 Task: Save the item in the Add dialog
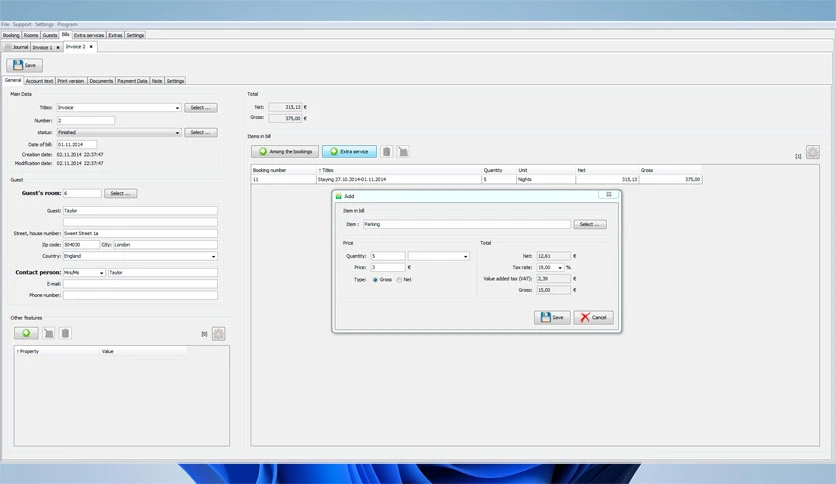click(x=552, y=318)
